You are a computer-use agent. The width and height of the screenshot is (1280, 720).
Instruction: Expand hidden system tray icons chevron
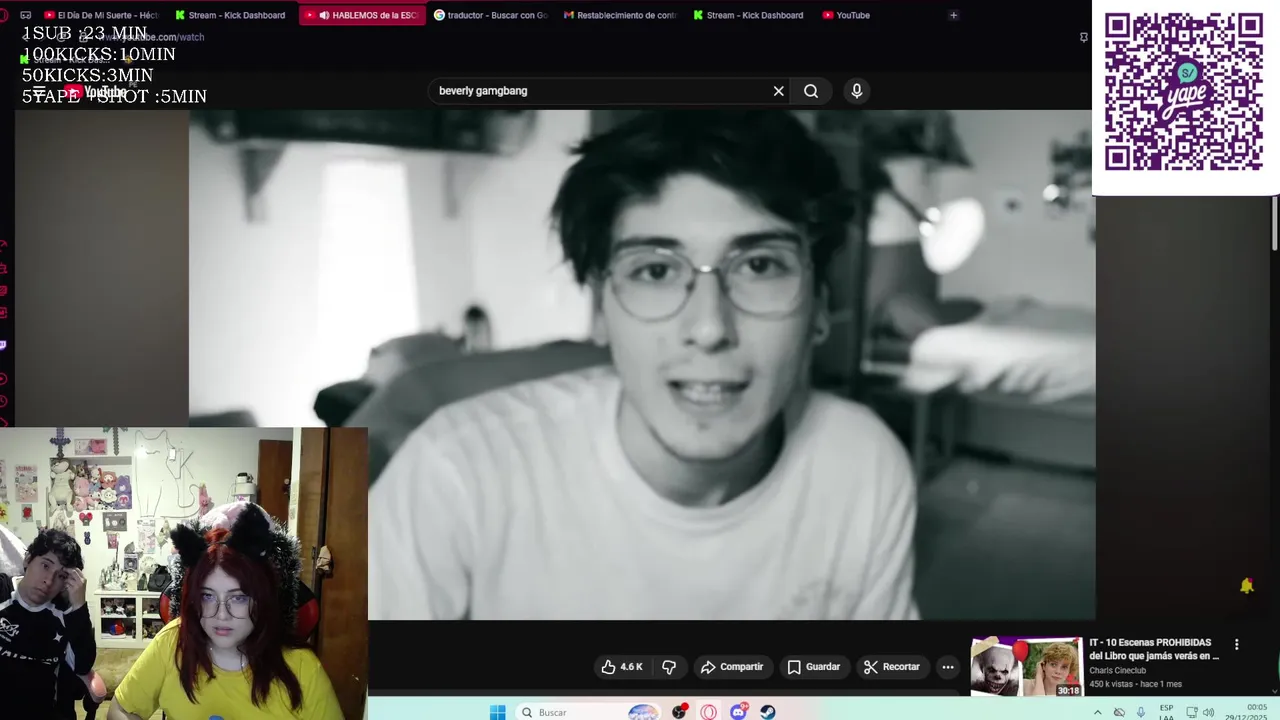pyautogui.click(x=1099, y=712)
